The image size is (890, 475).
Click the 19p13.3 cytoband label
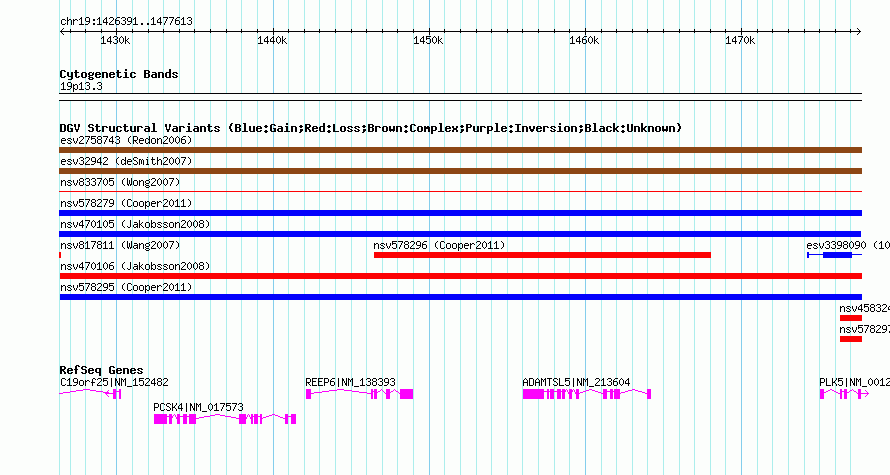(x=81, y=87)
